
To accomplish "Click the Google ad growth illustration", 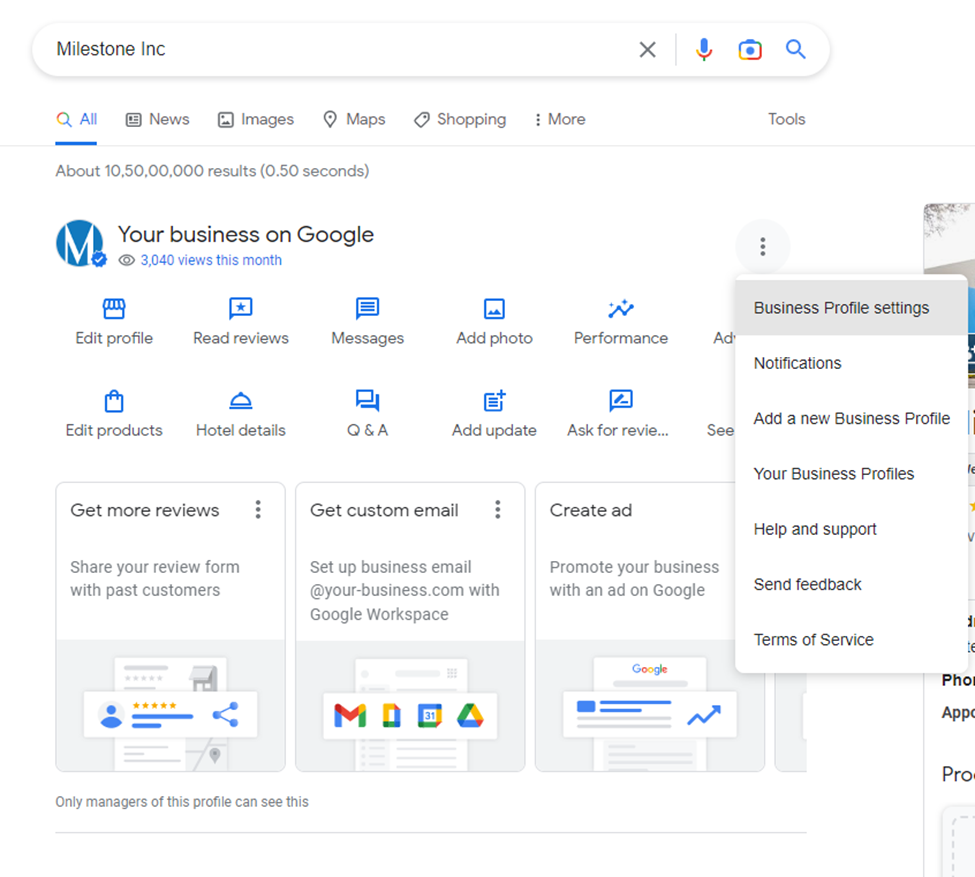I will (x=650, y=706).
